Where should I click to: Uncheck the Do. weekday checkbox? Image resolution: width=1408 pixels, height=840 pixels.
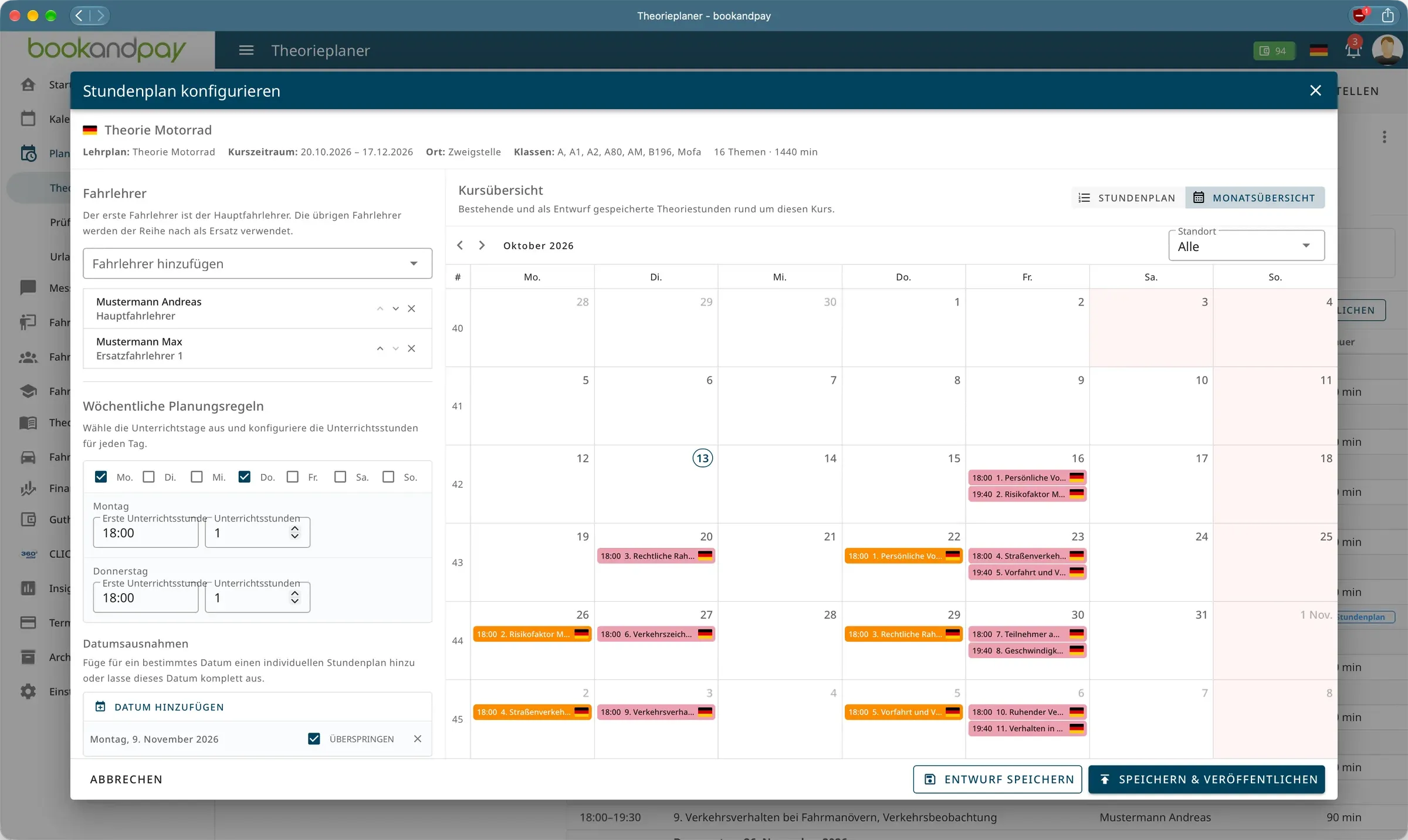pyautogui.click(x=245, y=476)
